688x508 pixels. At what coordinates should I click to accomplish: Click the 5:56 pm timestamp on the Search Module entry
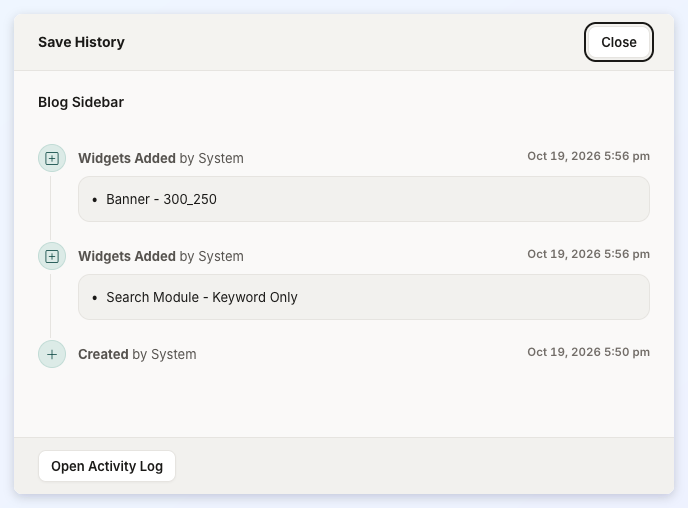pyautogui.click(x=588, y=254)
